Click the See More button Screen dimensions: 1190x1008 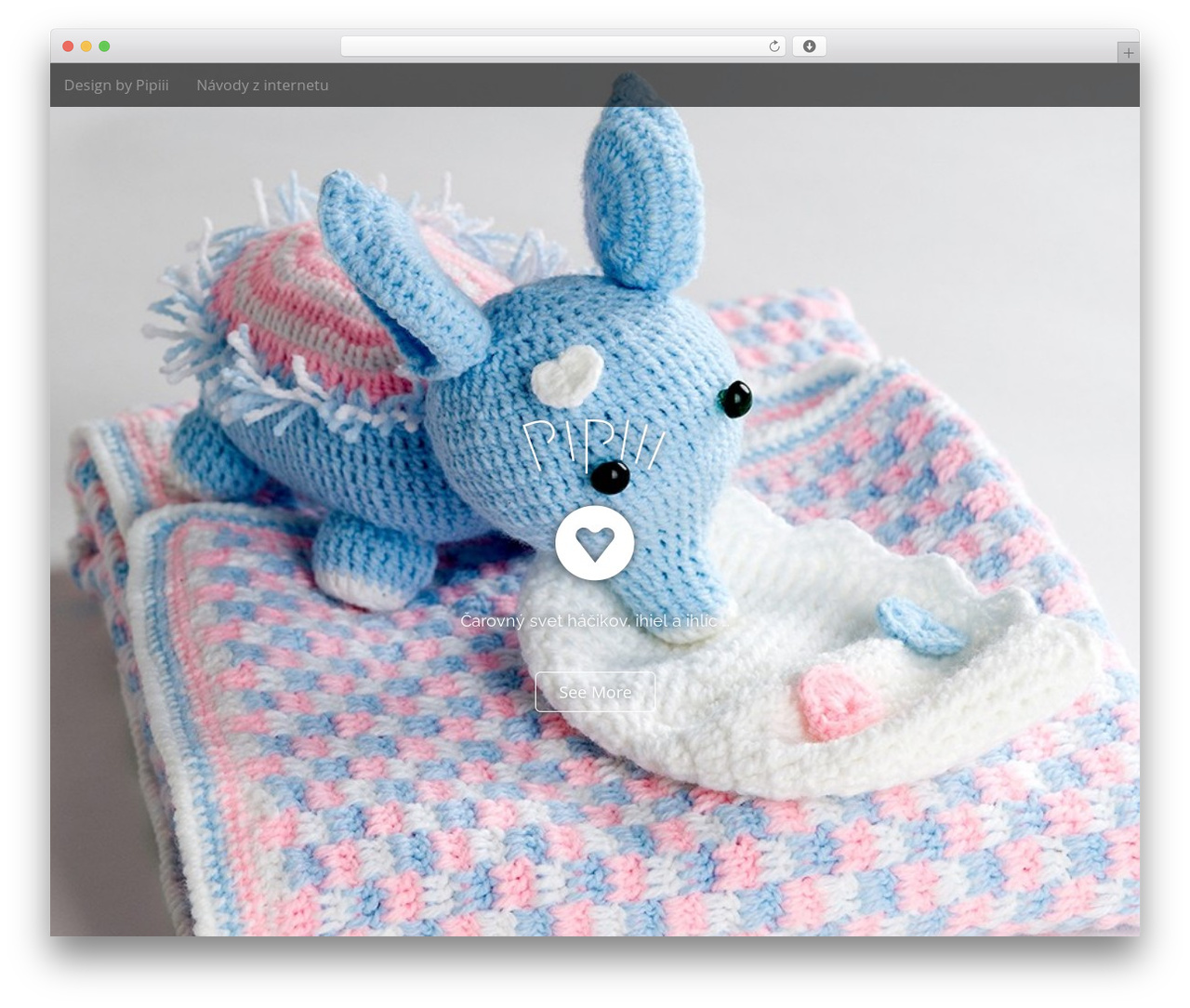click(x=595, y=692)
